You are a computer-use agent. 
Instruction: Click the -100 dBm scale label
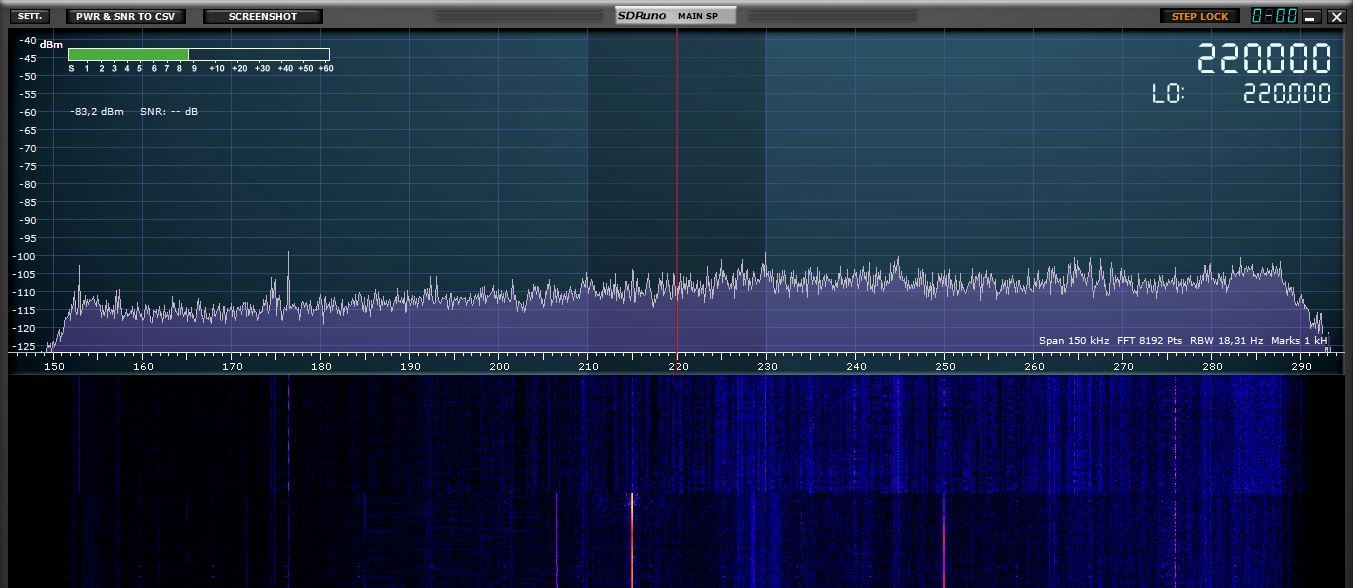click(24, 256)
